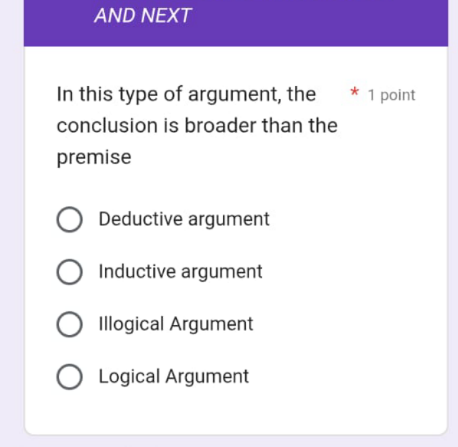
Task: Click the word "conclusion" in the question
Action: pos(107,126)
